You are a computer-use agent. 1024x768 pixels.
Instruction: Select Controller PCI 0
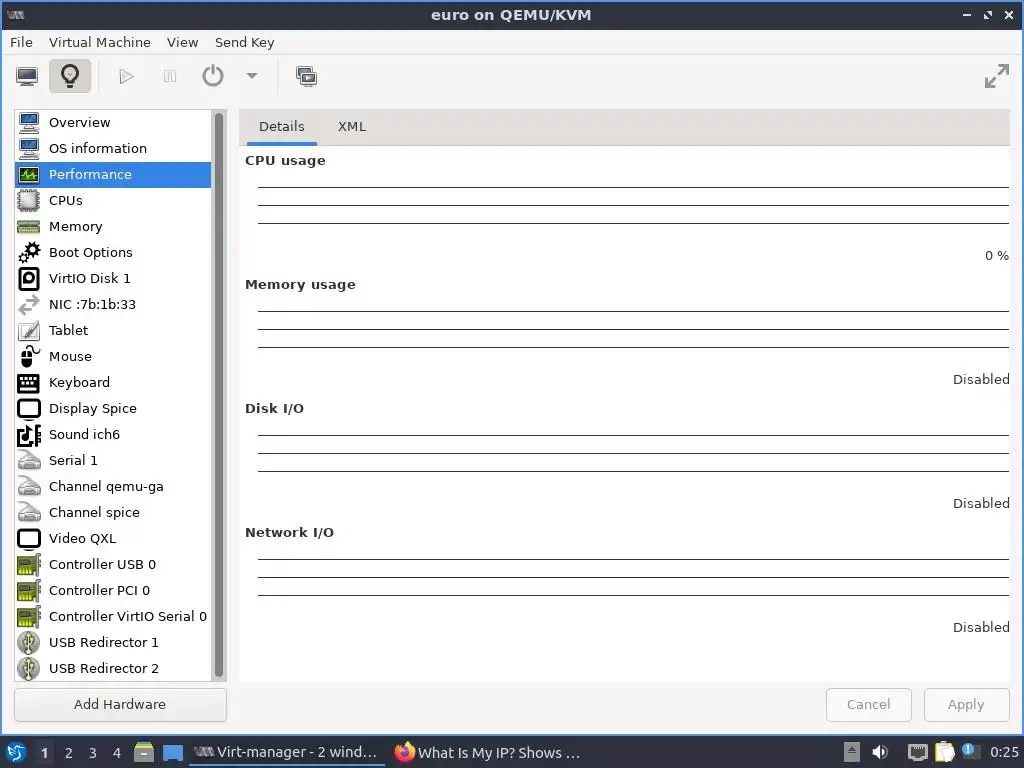pyautogui.click(x=113, y=590)
